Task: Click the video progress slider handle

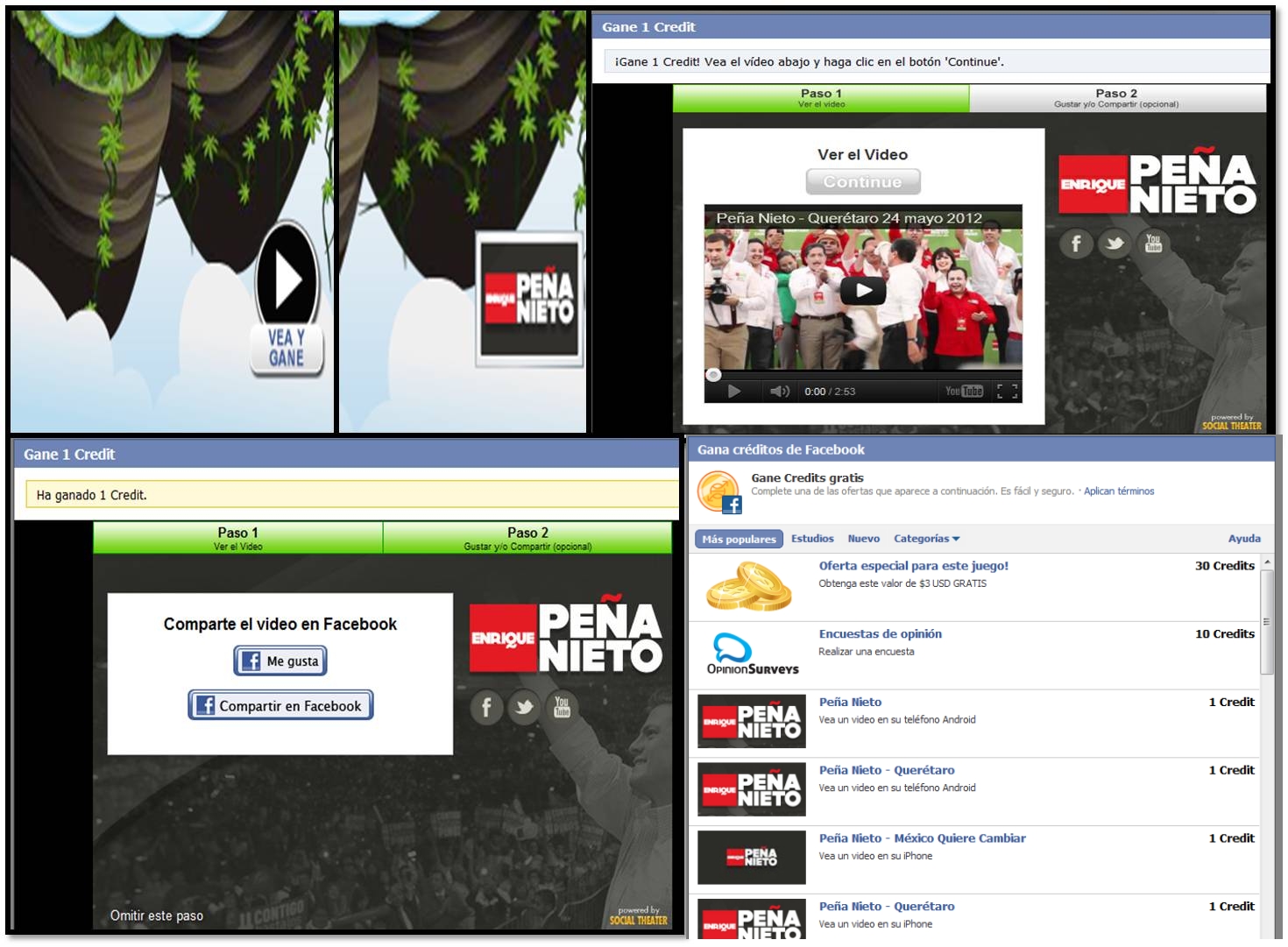Action: coord(713,375)
